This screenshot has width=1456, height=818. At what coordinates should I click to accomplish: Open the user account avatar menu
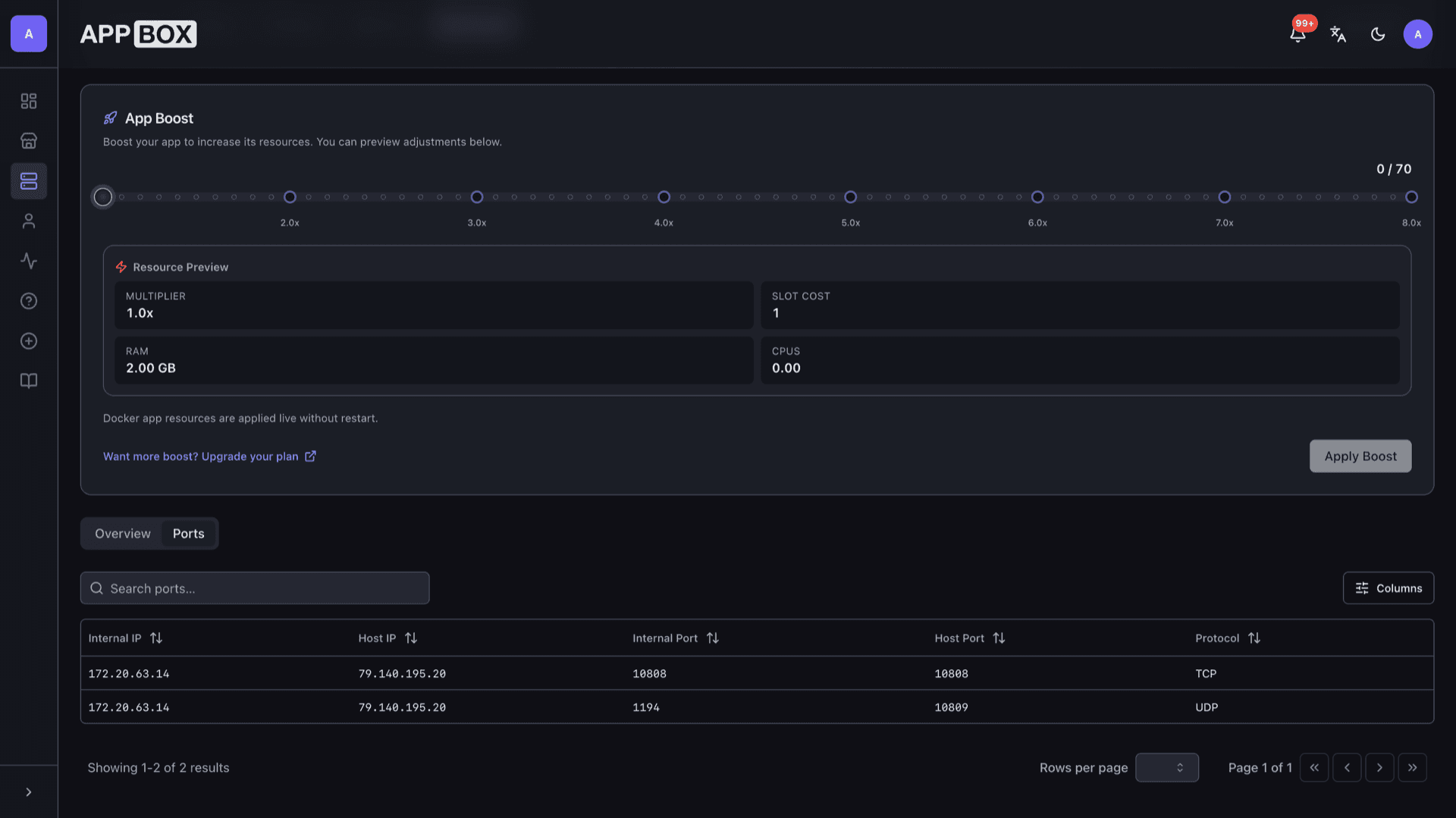coord(1417,34)
